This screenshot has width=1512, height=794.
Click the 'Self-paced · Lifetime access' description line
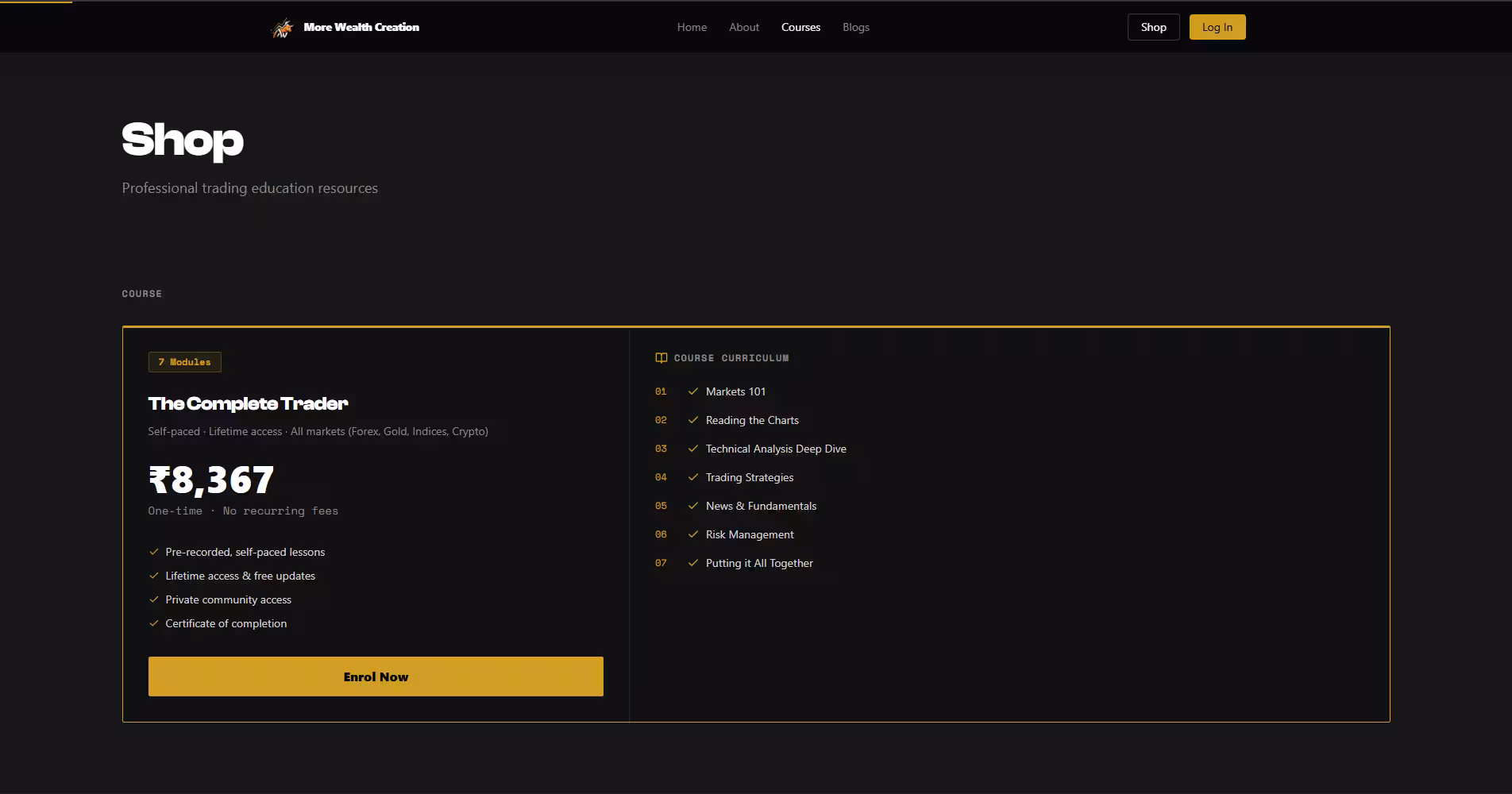coord(318,431)
